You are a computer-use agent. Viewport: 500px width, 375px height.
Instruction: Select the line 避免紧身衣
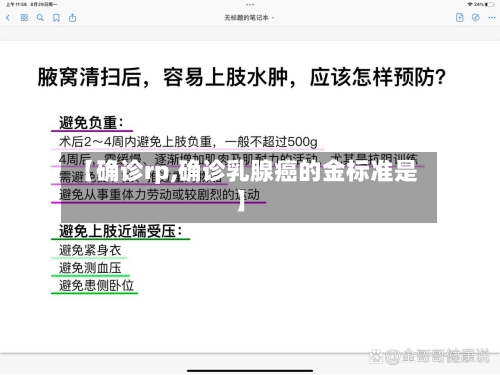(90, 250)
